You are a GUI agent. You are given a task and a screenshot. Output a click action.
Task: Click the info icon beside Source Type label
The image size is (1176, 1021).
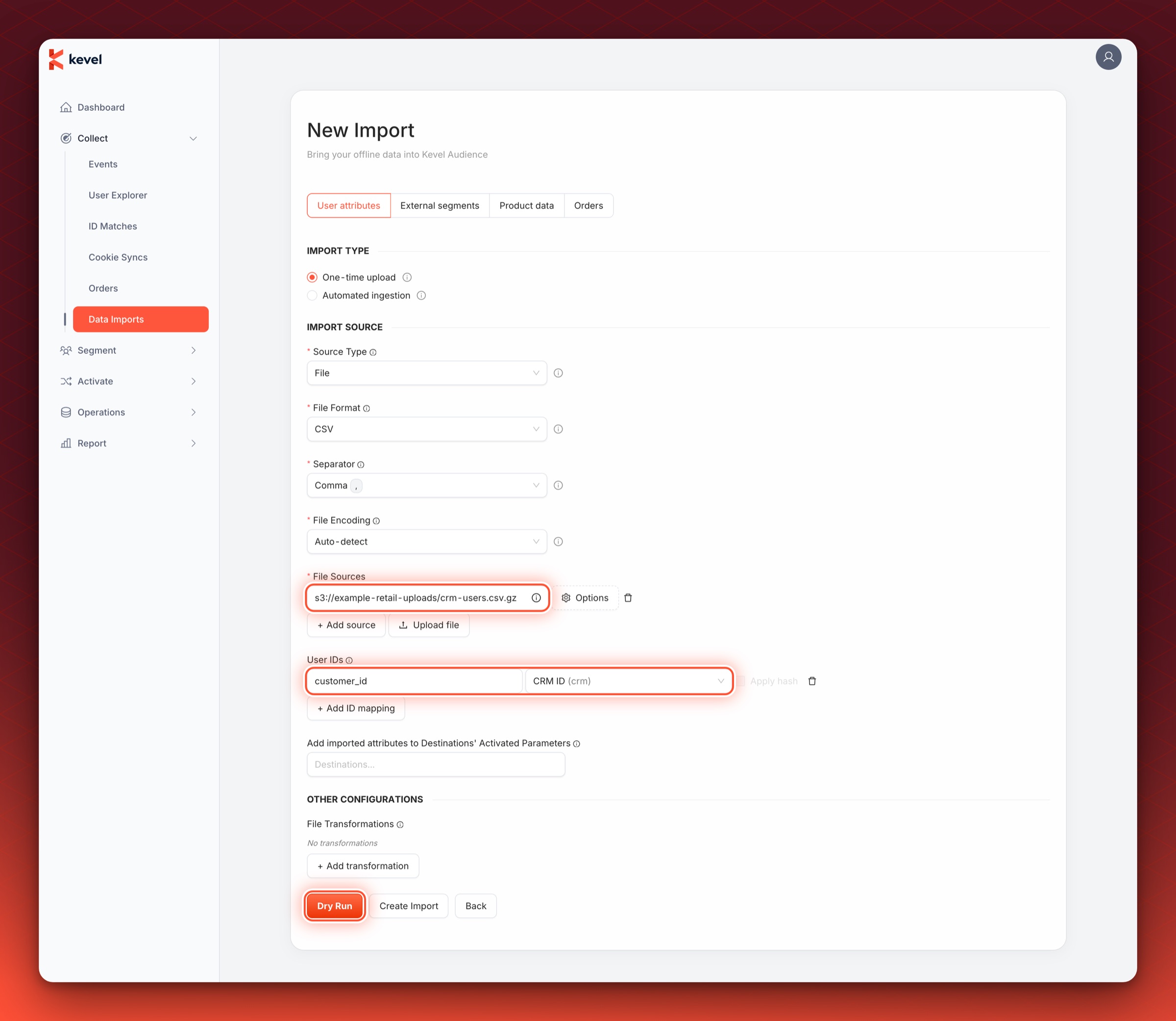[x=373, y=352]
